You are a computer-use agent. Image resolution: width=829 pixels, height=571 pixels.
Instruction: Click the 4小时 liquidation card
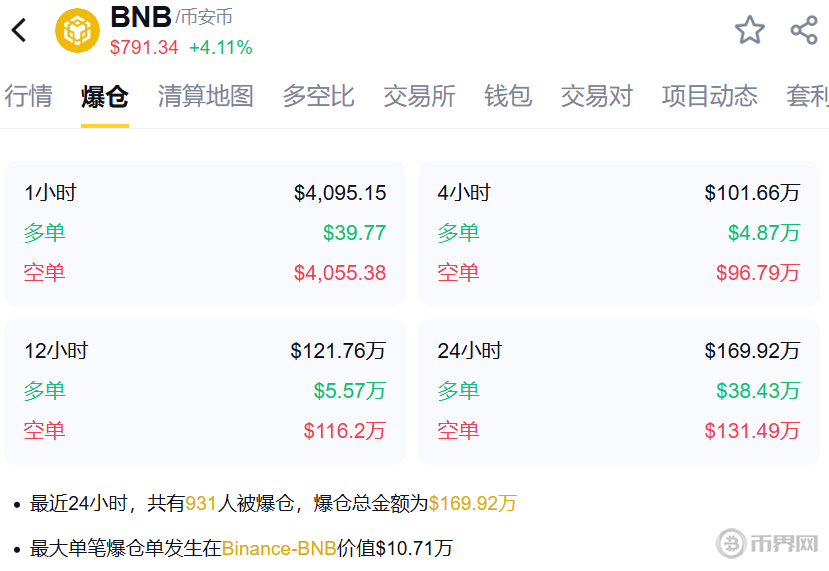pos(618,233)
